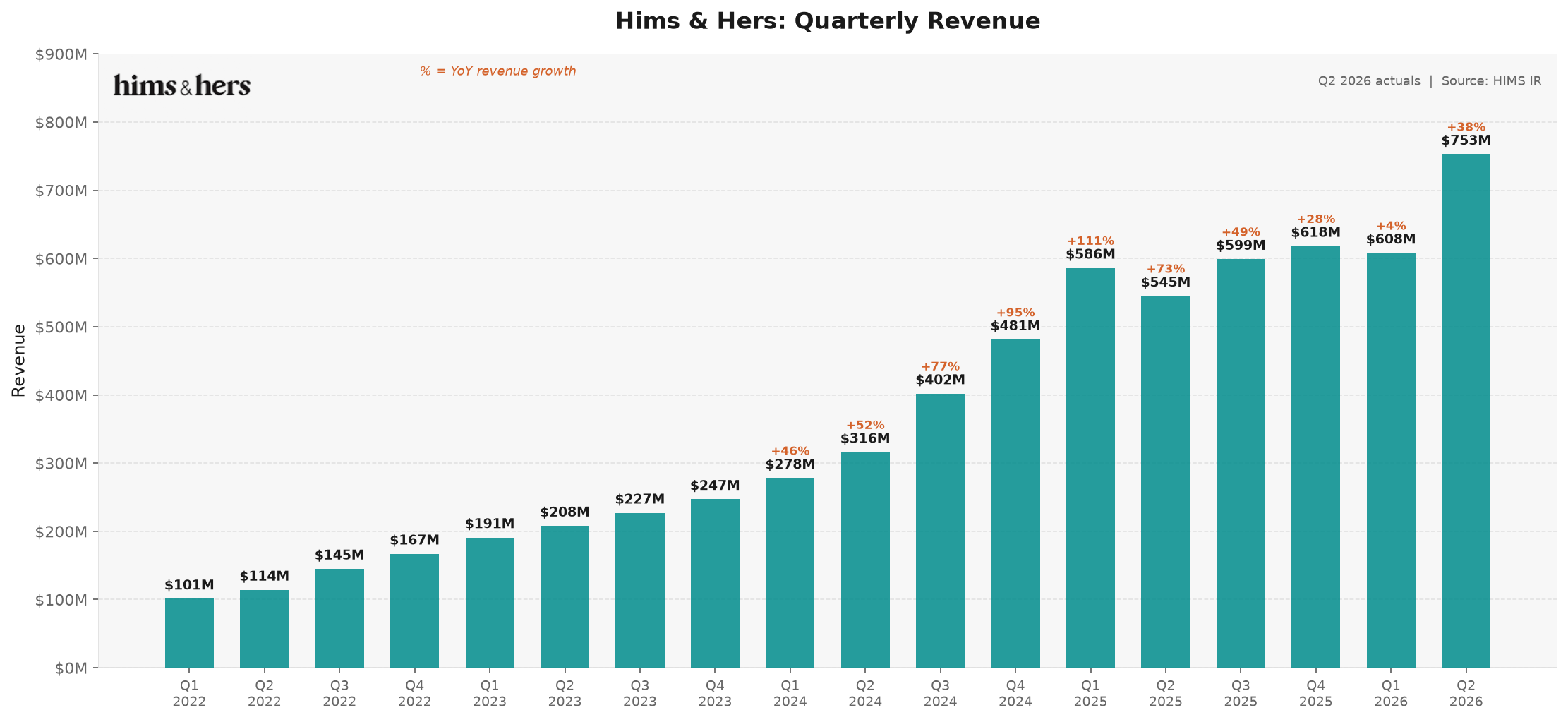Click the Revenue y-axis title
1568x722 pixels.
pyautogui.click(x=19, y=361)
